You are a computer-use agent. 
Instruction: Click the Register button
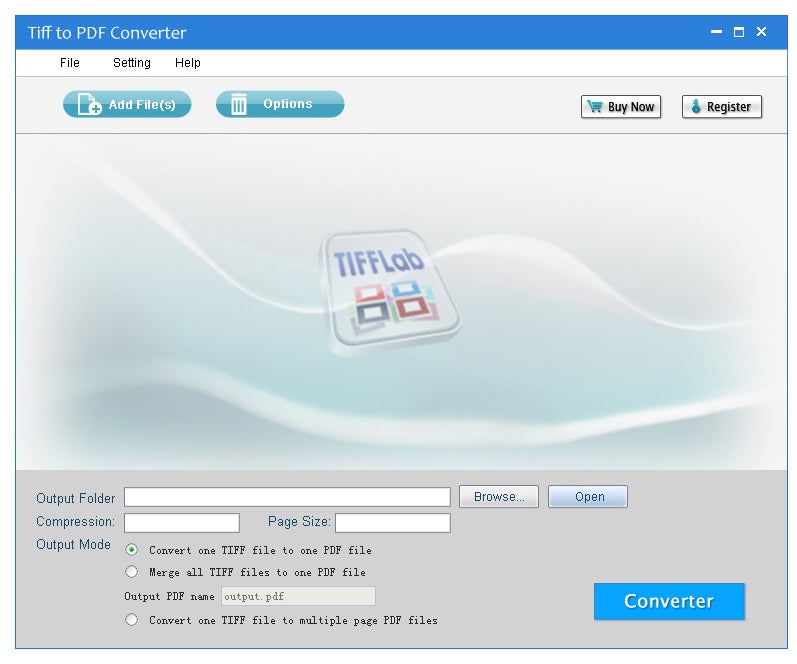pyautogui.click(x=722, y=107)
